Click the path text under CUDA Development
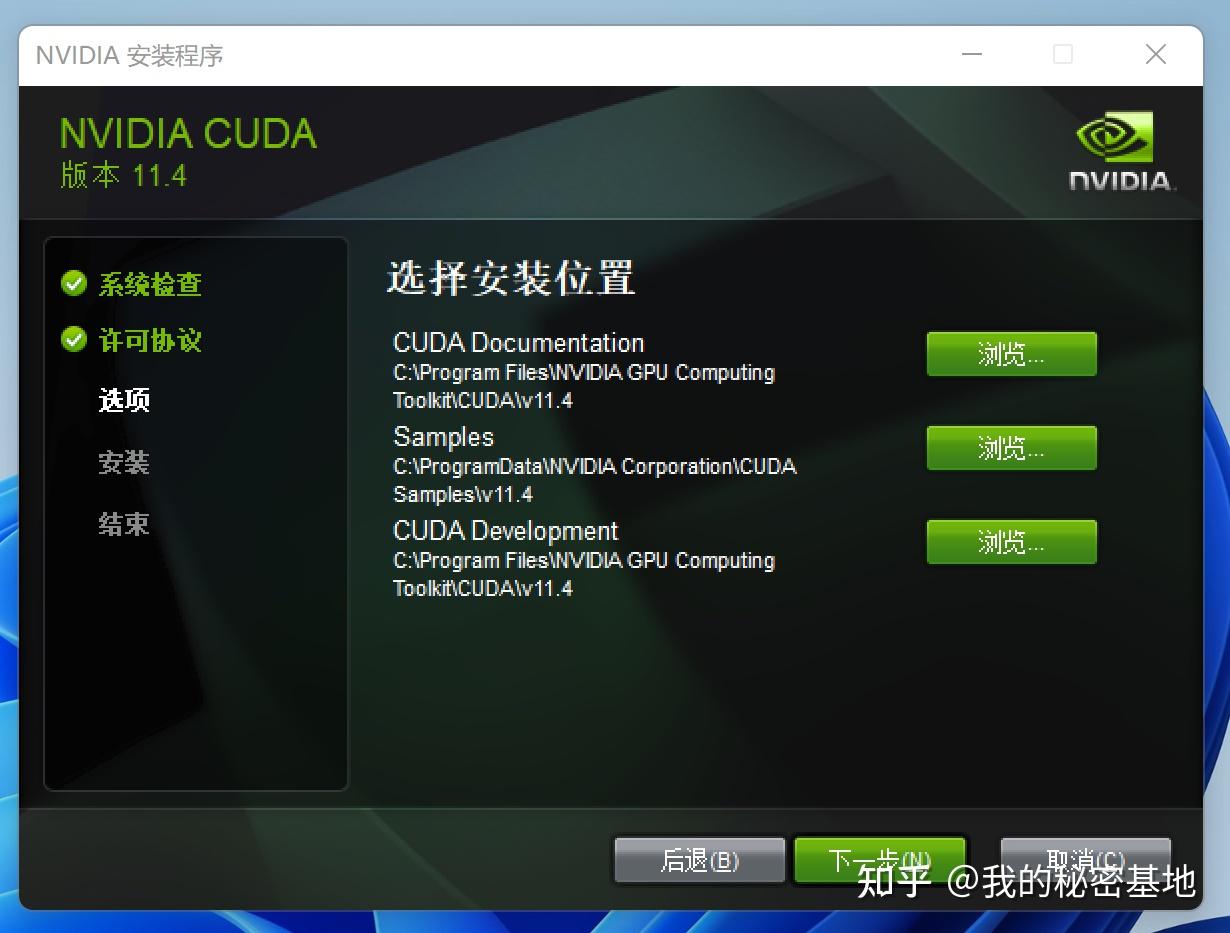Screen dimensions: 1230x933 (584, 574)
